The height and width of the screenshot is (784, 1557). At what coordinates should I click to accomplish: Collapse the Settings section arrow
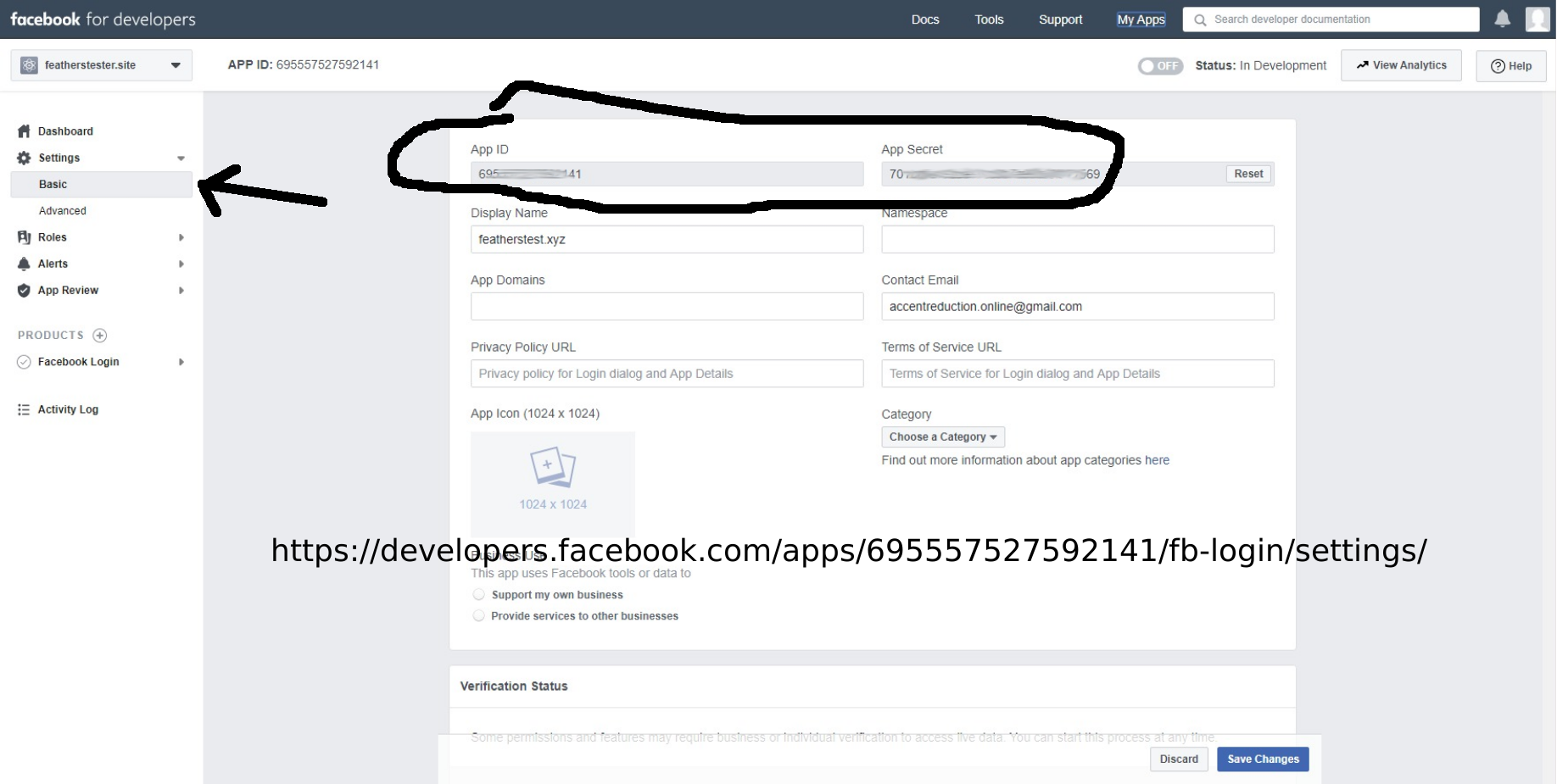click(x=181, y=158)
